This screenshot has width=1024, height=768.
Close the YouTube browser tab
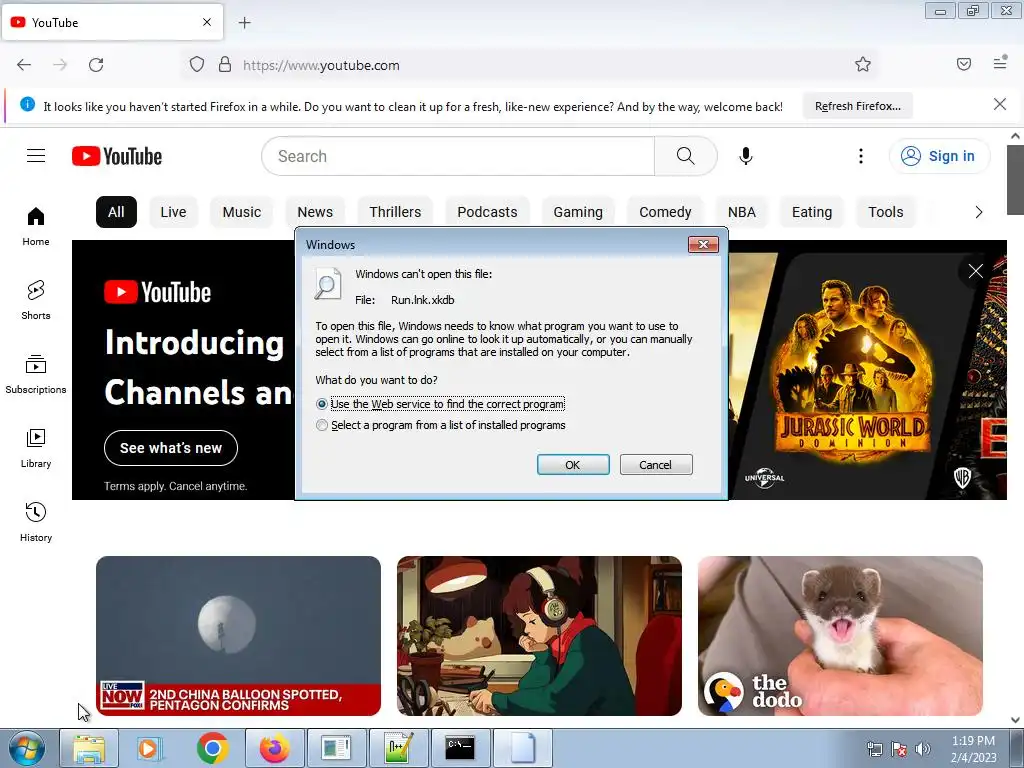[x=207, y=22]
